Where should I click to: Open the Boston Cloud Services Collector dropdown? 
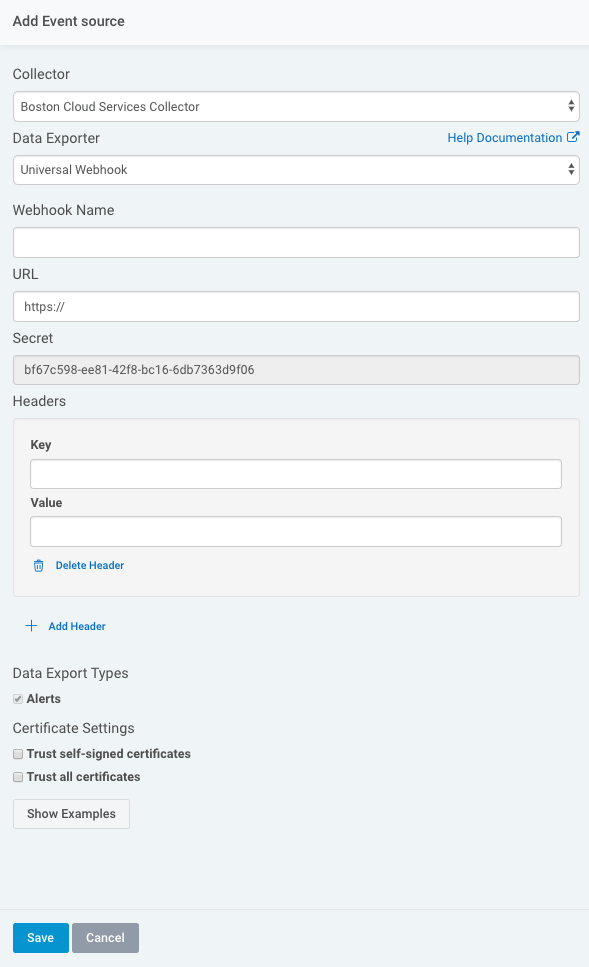[295, 106]
